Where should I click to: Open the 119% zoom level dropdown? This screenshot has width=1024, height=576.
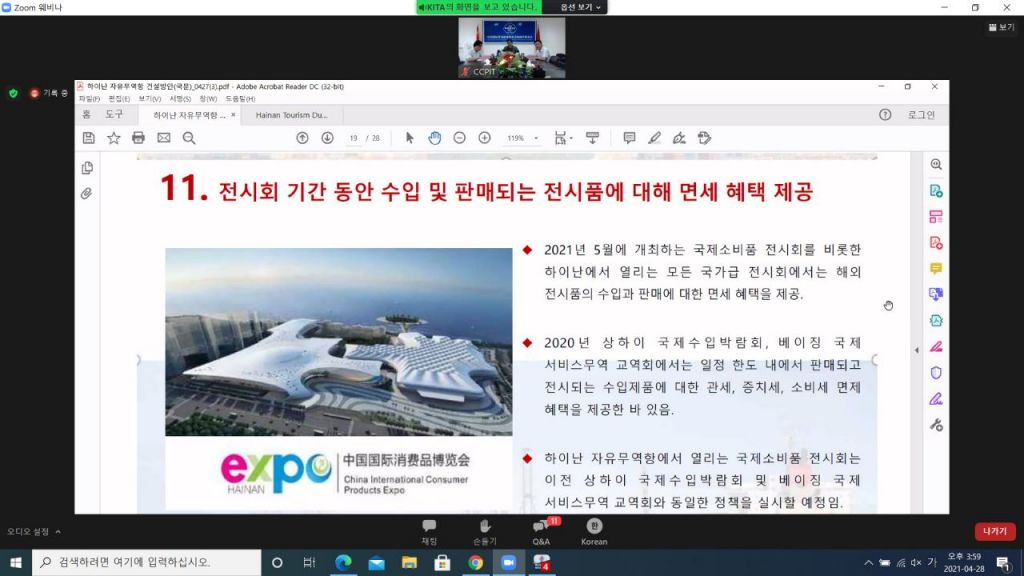(x=522, y=138)
